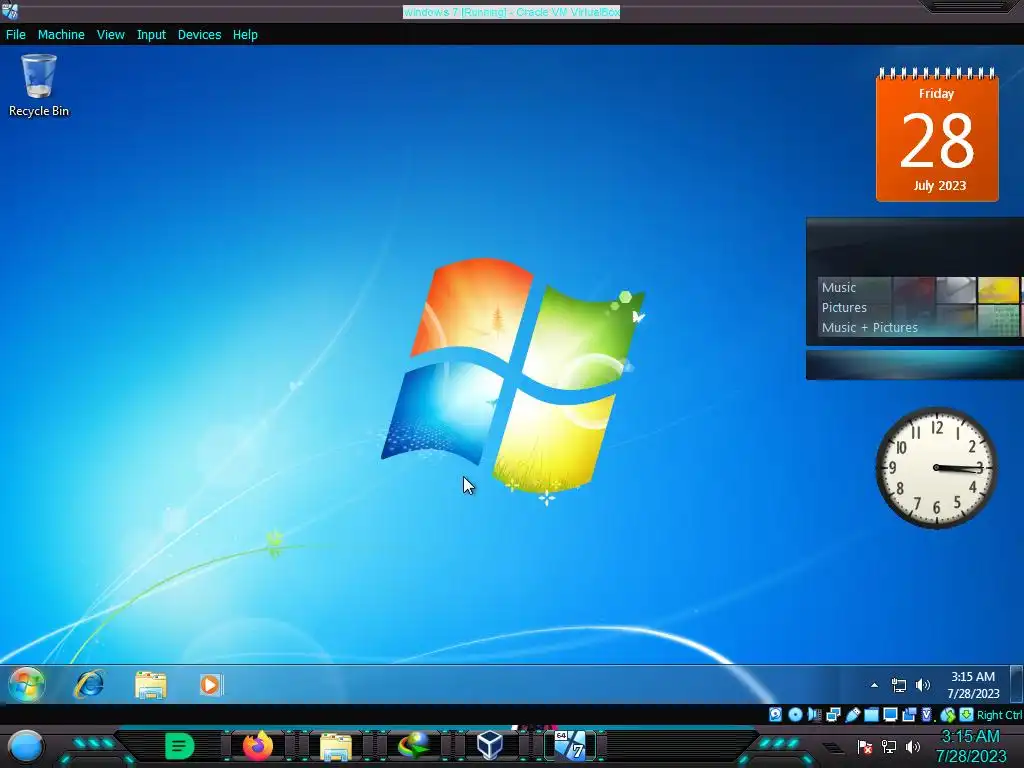The width and height of the screenshot is (1024, 768).
Task: Click the Show desktop button in guest
Action: [x=1016, y=684]
